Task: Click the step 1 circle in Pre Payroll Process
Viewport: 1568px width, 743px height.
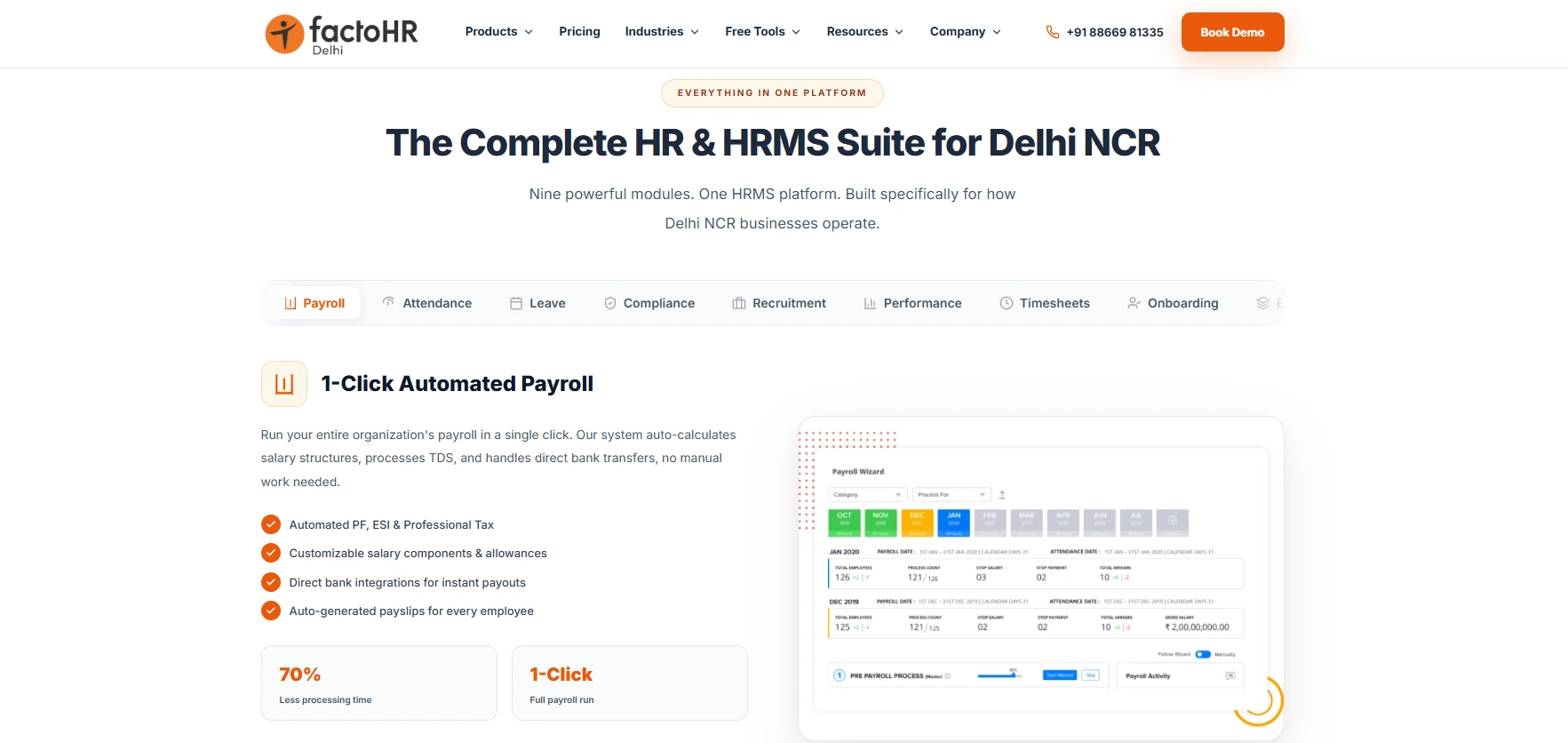Action: pyautogui.click(x=840, y=675)
